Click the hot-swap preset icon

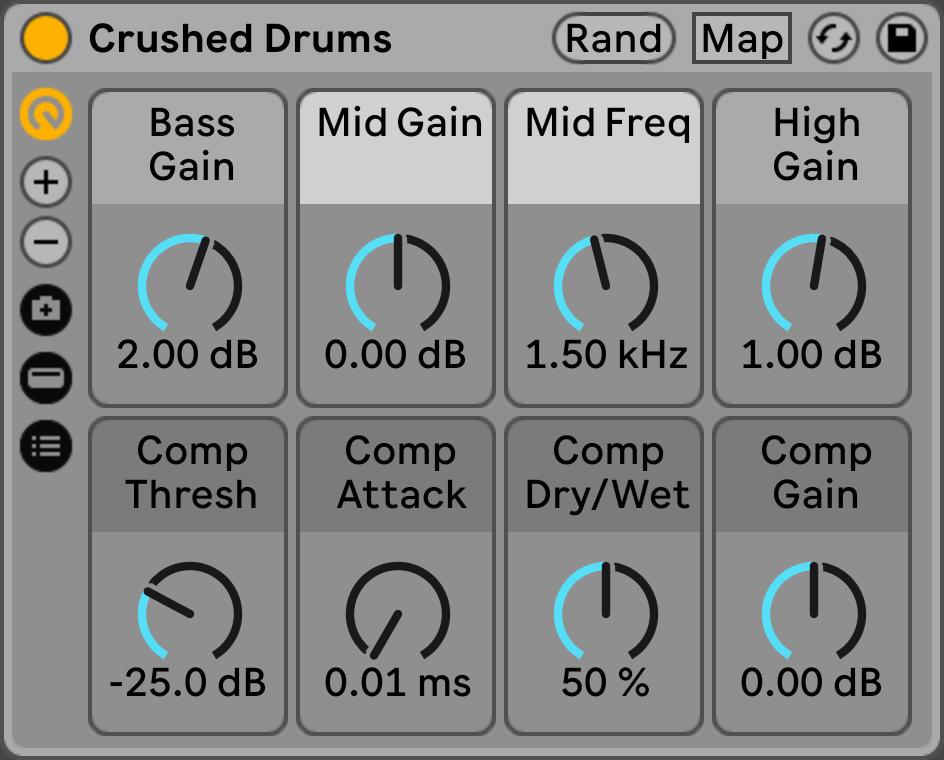833,39
